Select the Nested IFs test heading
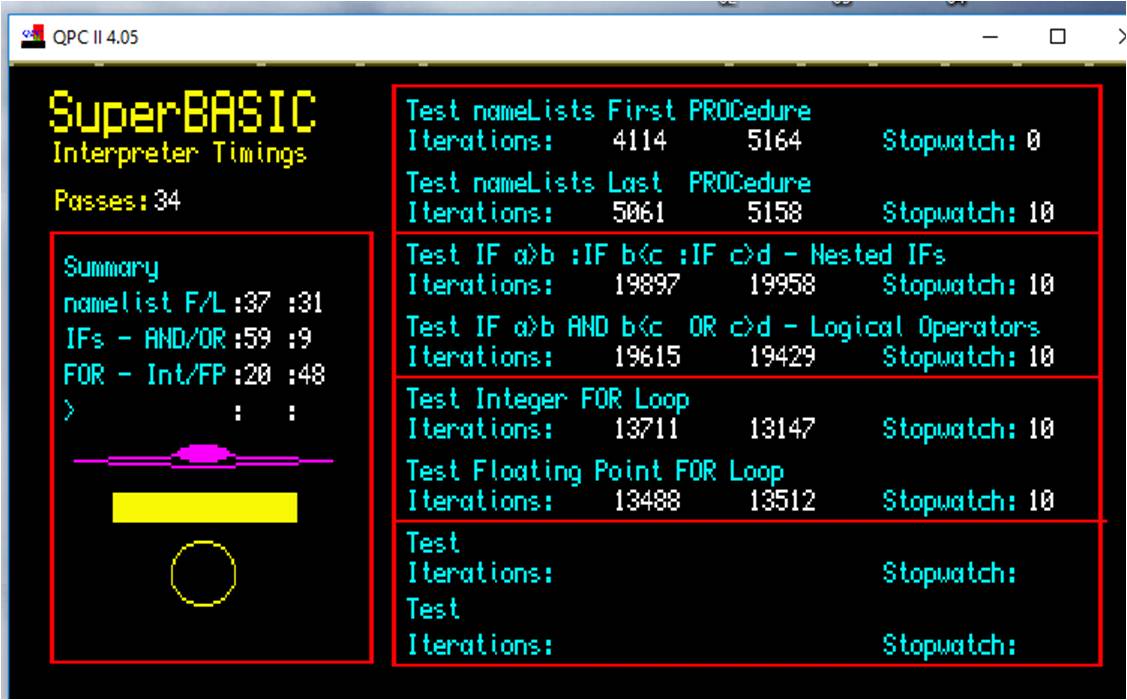The width and height of the screenshot is (1127, 700). tap(676, 254)
